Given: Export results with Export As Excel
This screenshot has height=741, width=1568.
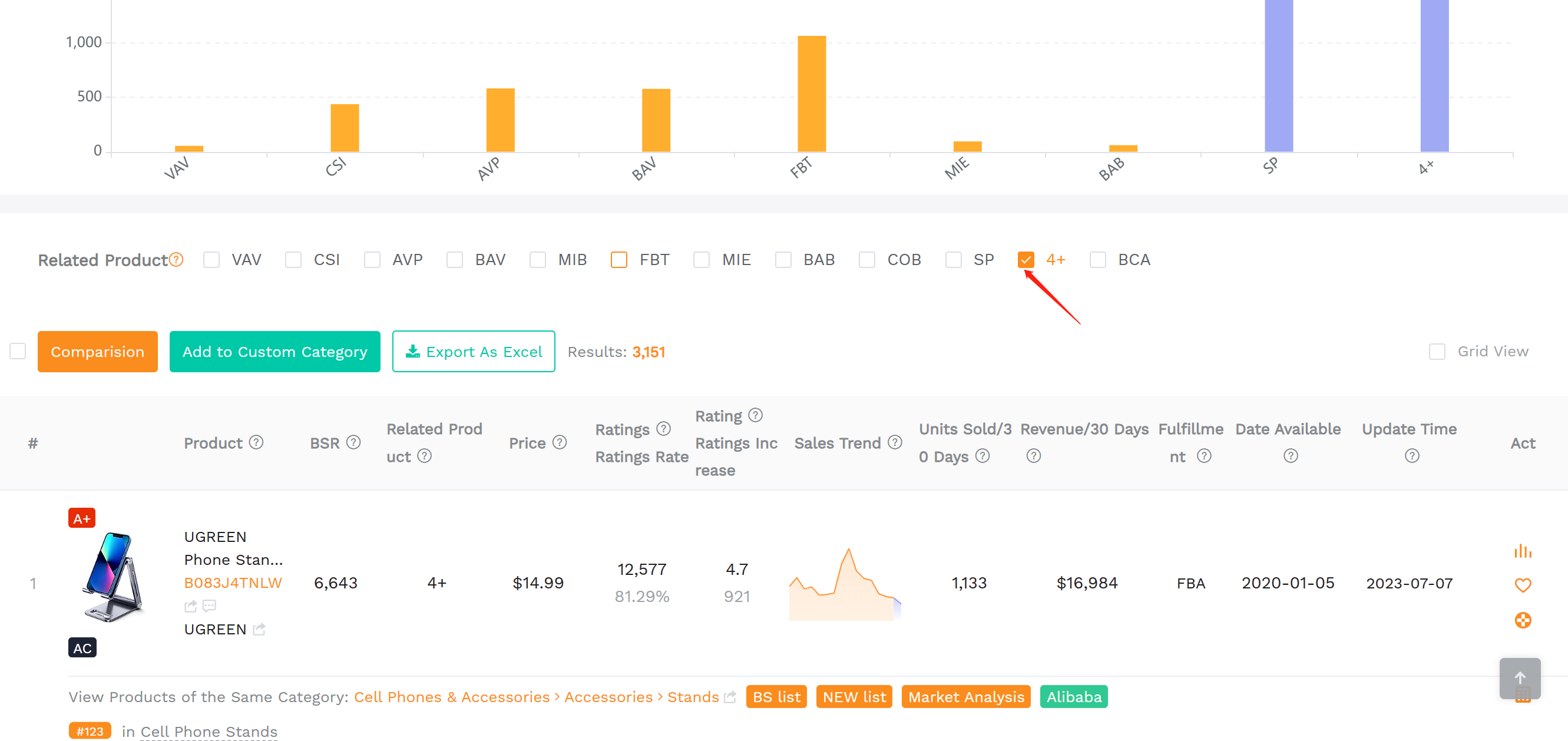Looking at the screenshot, I should point(474,351).
